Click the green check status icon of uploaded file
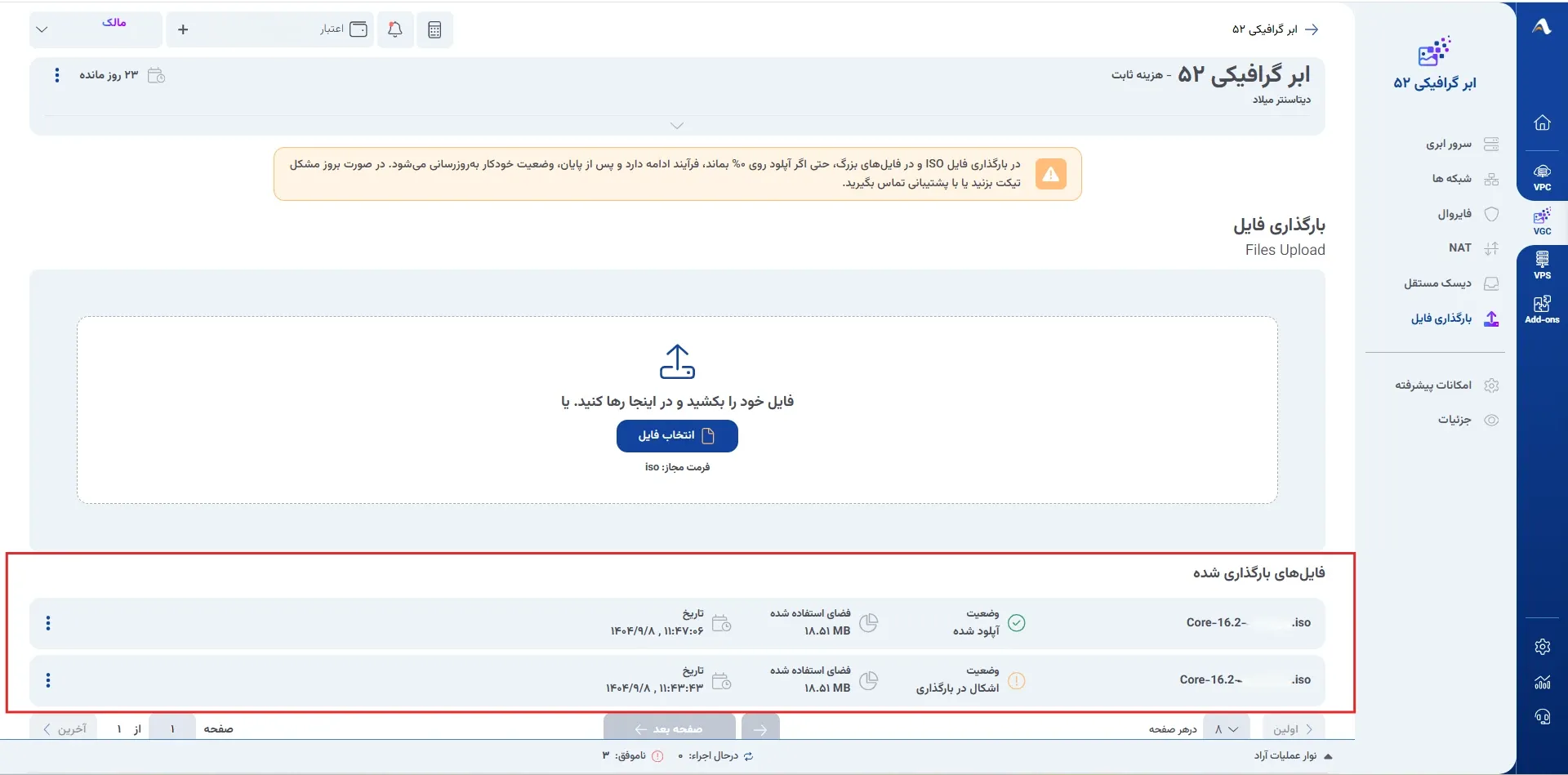 click(1016, 623)
